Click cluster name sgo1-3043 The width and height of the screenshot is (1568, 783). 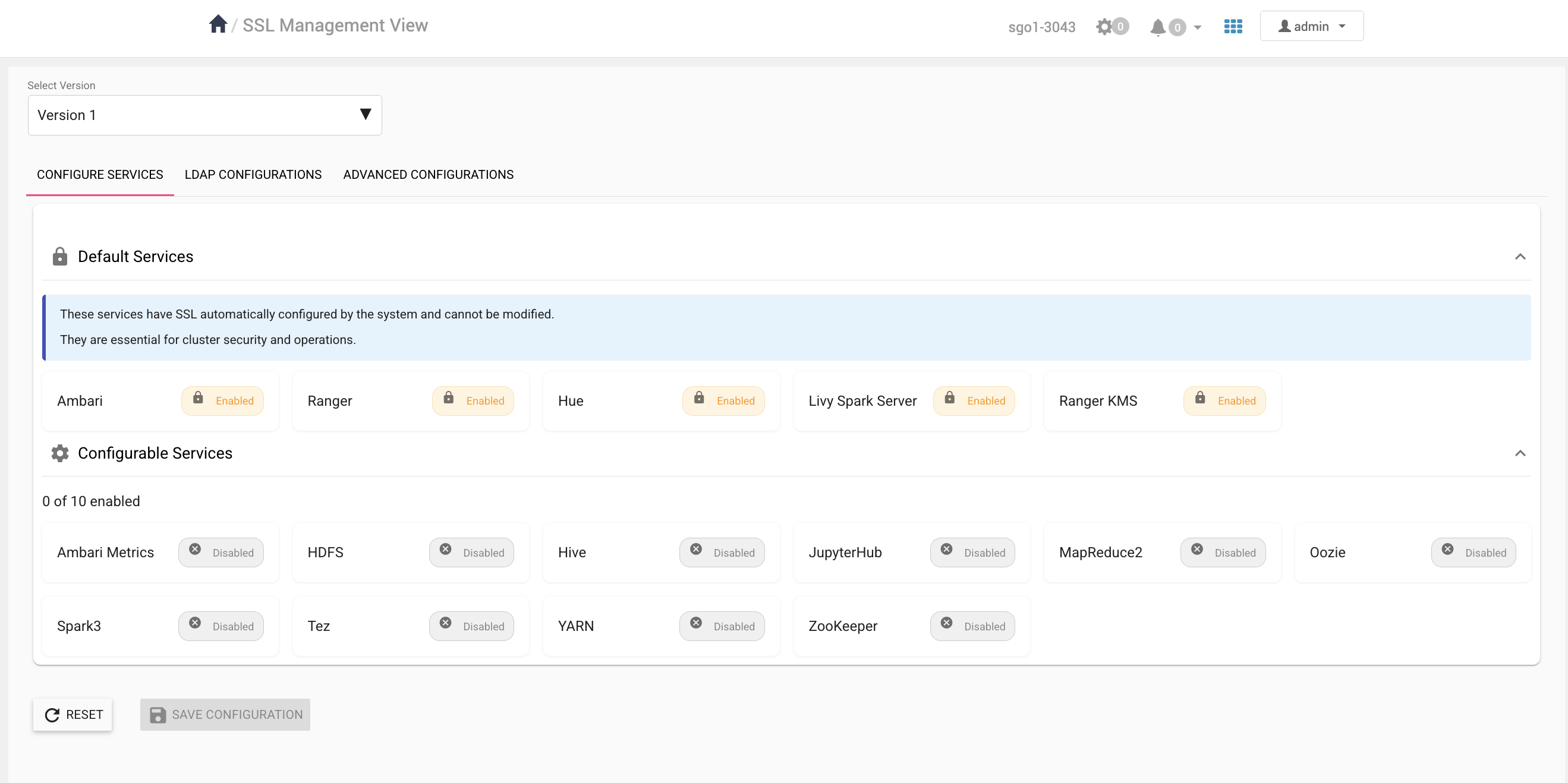pos(1041,27)
